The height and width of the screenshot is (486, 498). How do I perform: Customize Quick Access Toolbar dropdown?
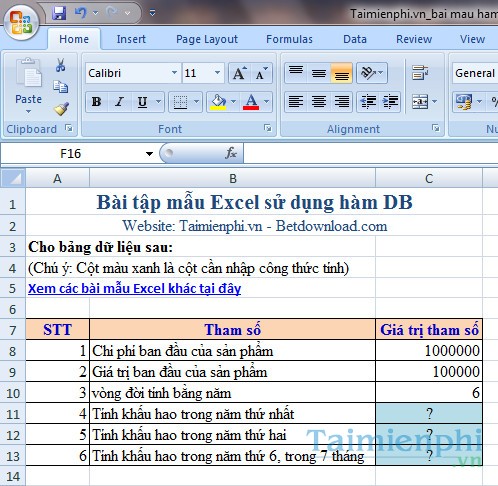click(152, 13)
